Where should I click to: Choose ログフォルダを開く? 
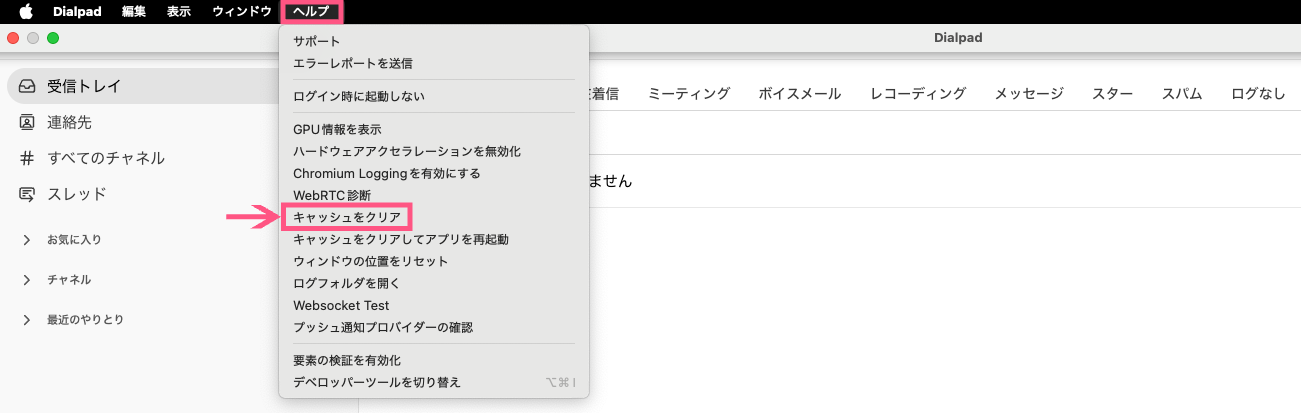(x=434, y=284)
